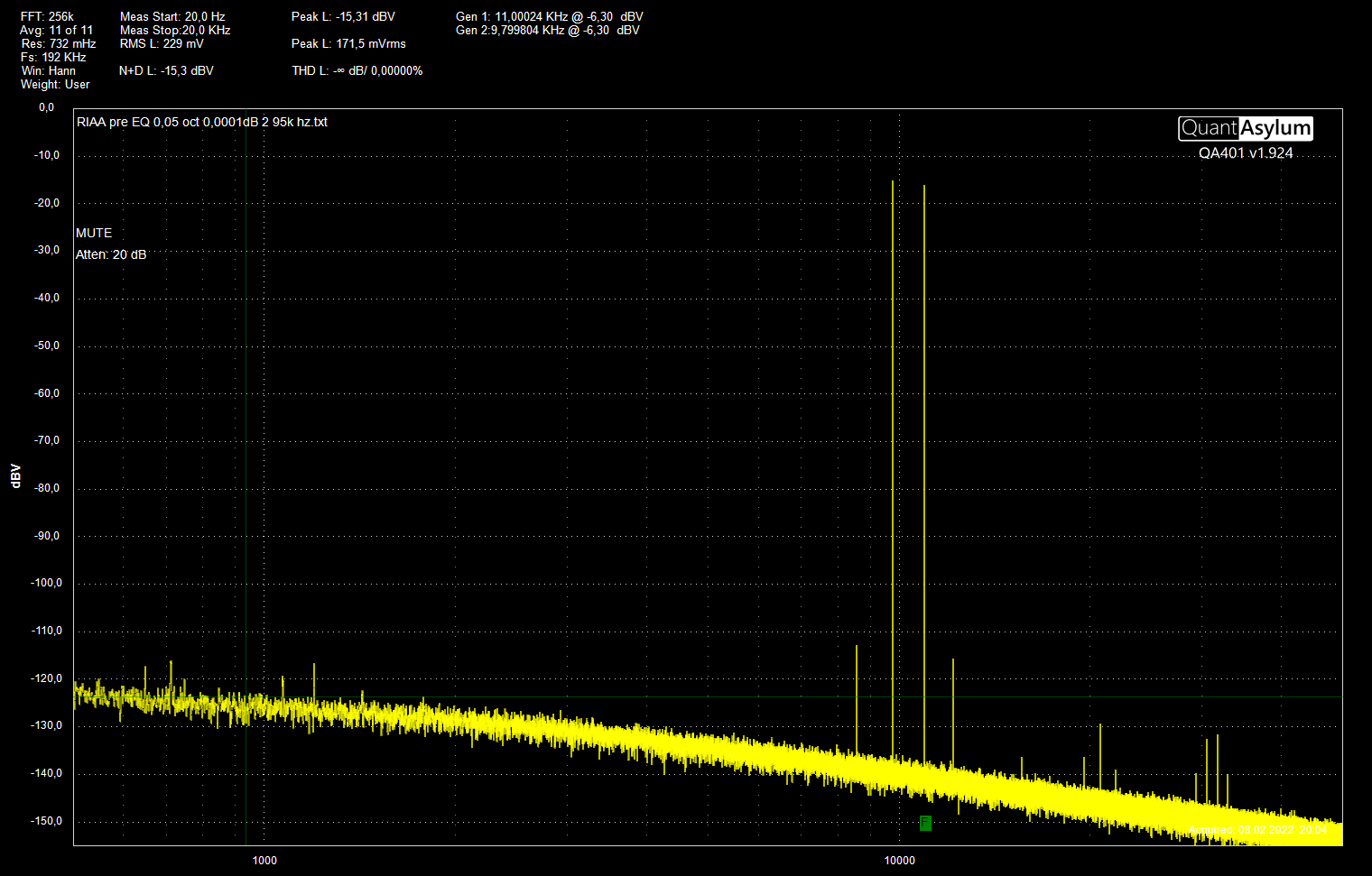Click the Acquired timestamp in the plot
Screen dimensions: 1372x876
[x=1257, y=830]
